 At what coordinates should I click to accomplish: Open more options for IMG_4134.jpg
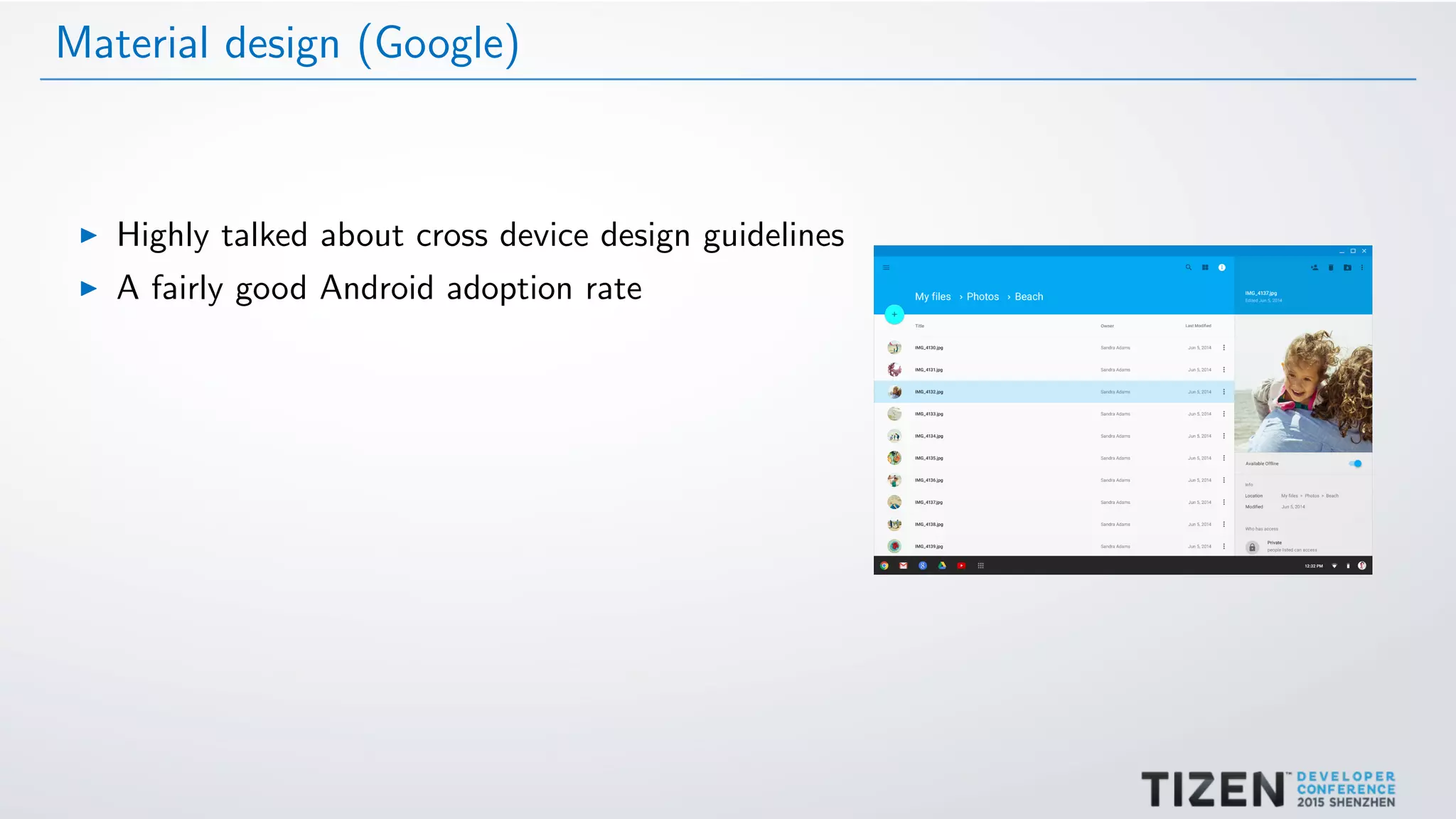tap(1224, 436)
